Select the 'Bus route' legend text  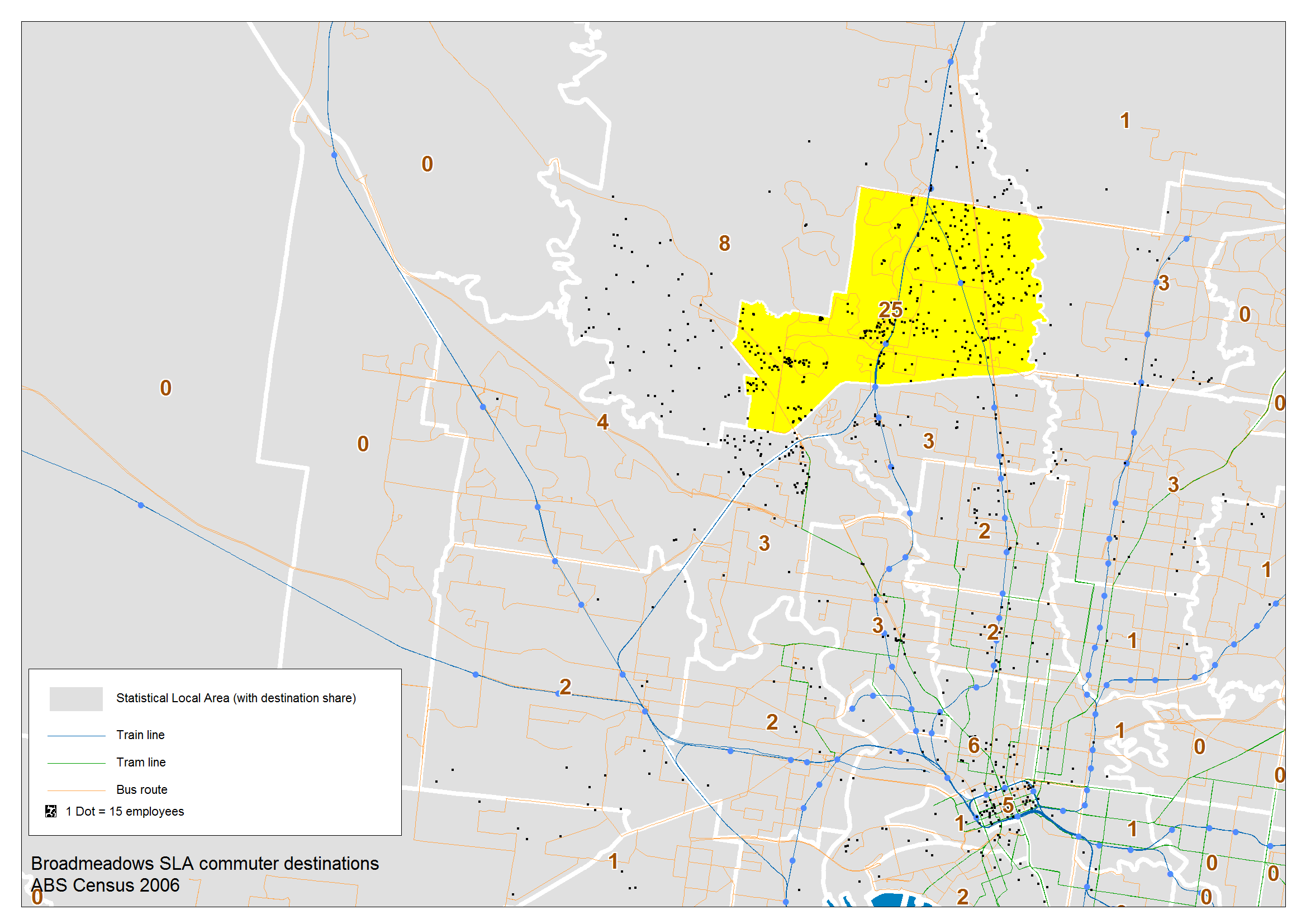[142, 790]
